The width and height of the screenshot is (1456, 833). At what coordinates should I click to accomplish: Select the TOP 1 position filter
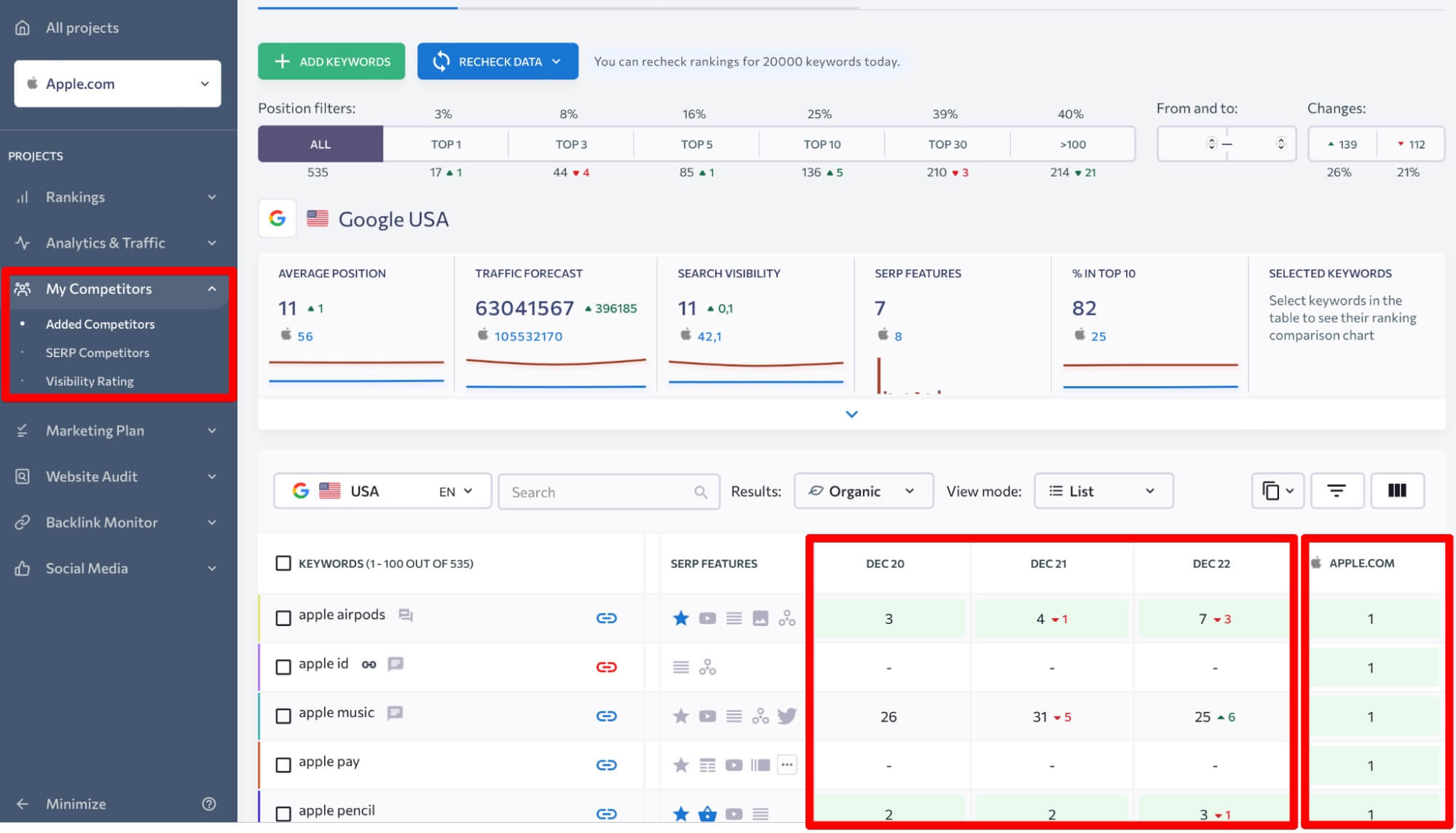(446, 144)
